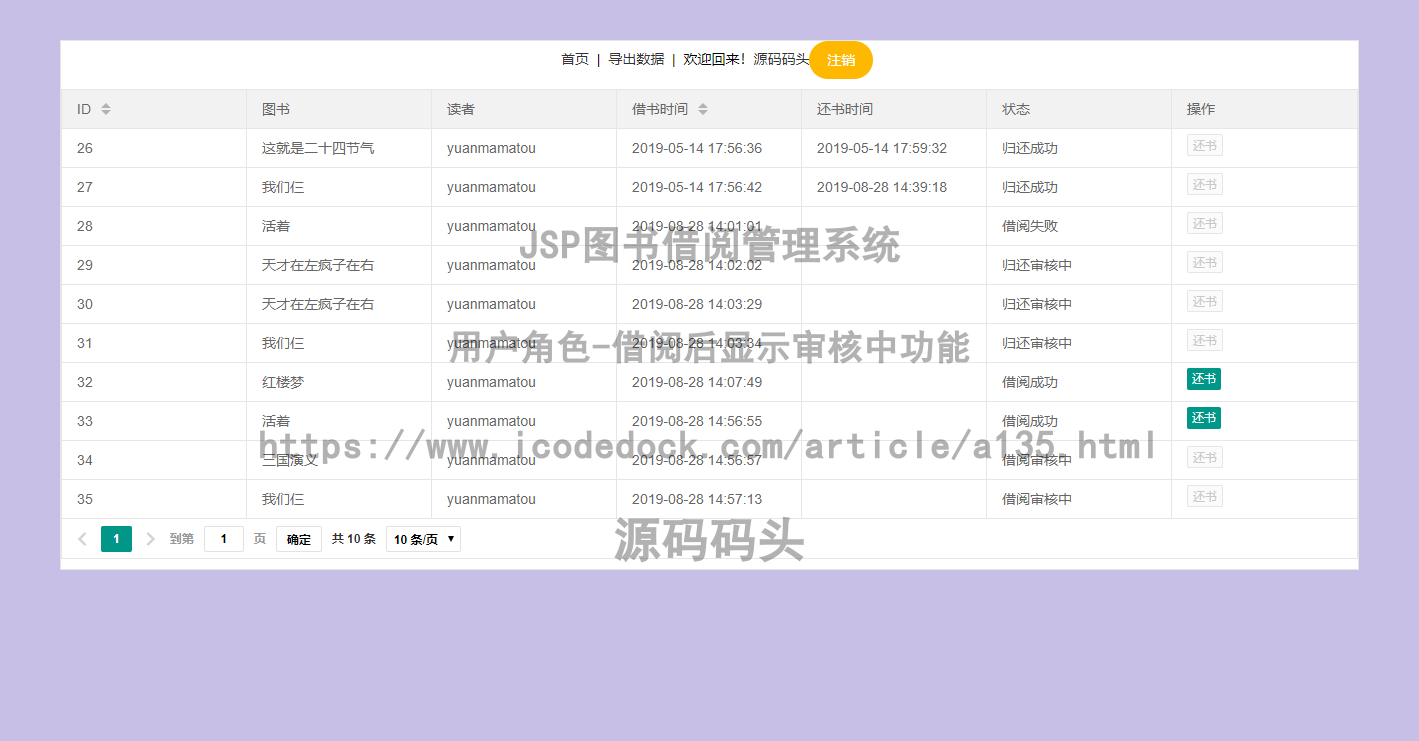
Task: Open the 10条/页 page size dropdown
Action: tap(422, 538)
